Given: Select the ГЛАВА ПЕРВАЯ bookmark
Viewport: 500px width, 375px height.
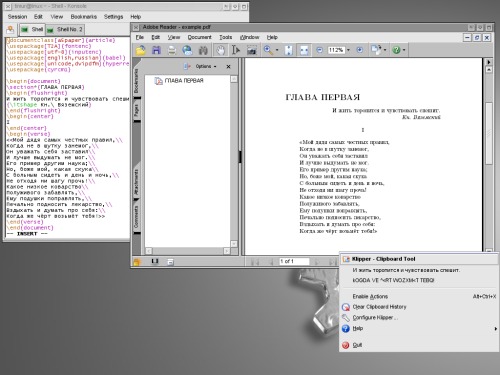Looking at the screenshot, I should point(184,81).
